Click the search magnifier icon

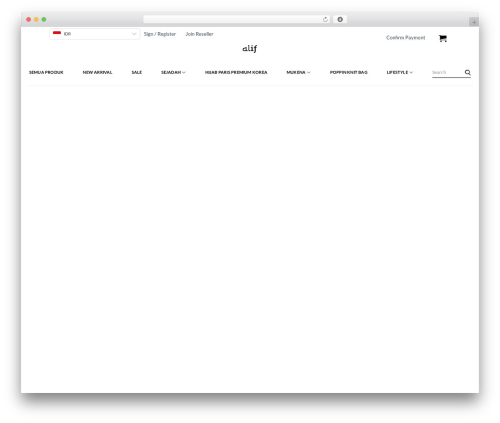(x=468, y=72)
